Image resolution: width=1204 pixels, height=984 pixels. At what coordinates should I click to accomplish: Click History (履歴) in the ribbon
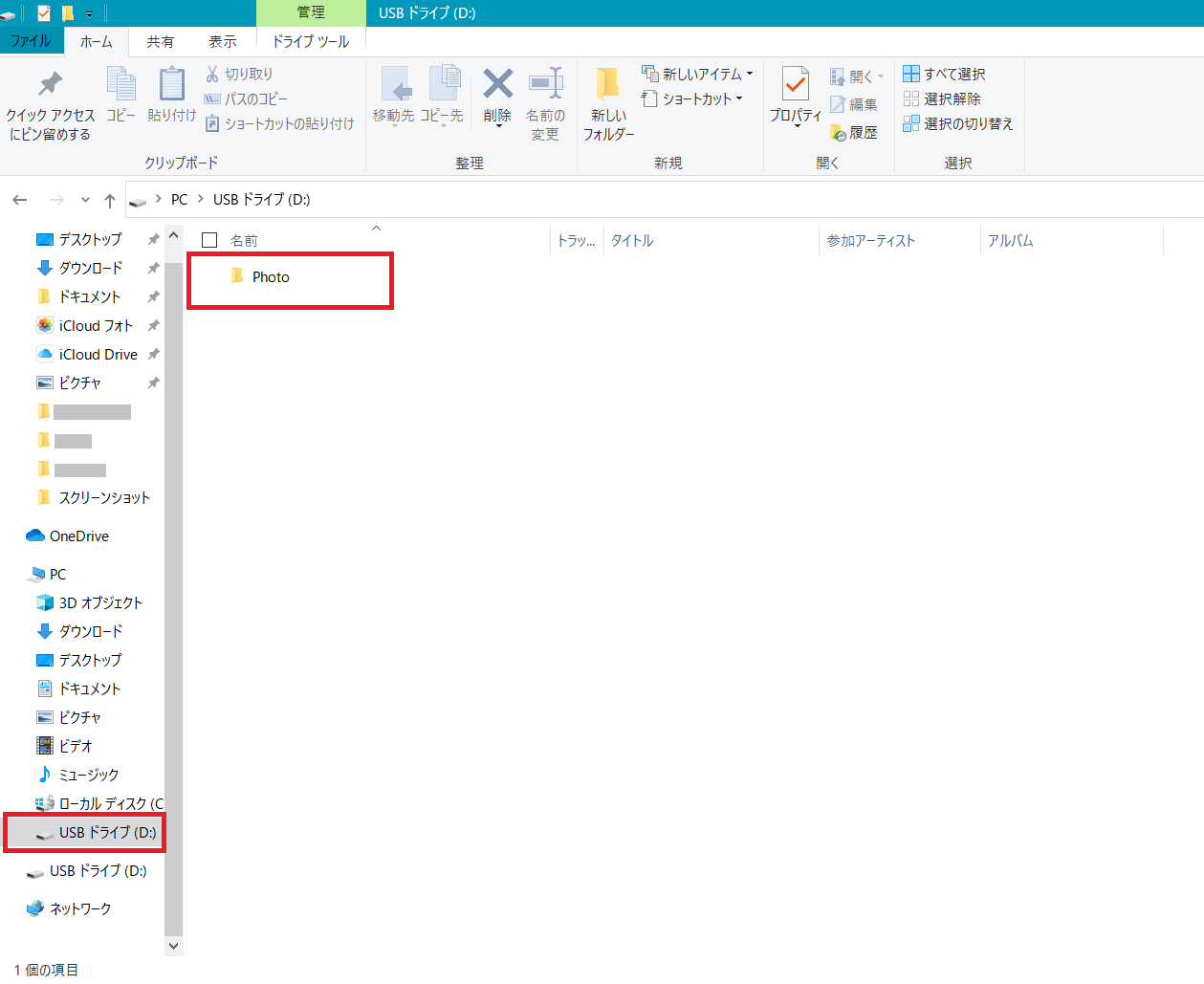point(853,132)
